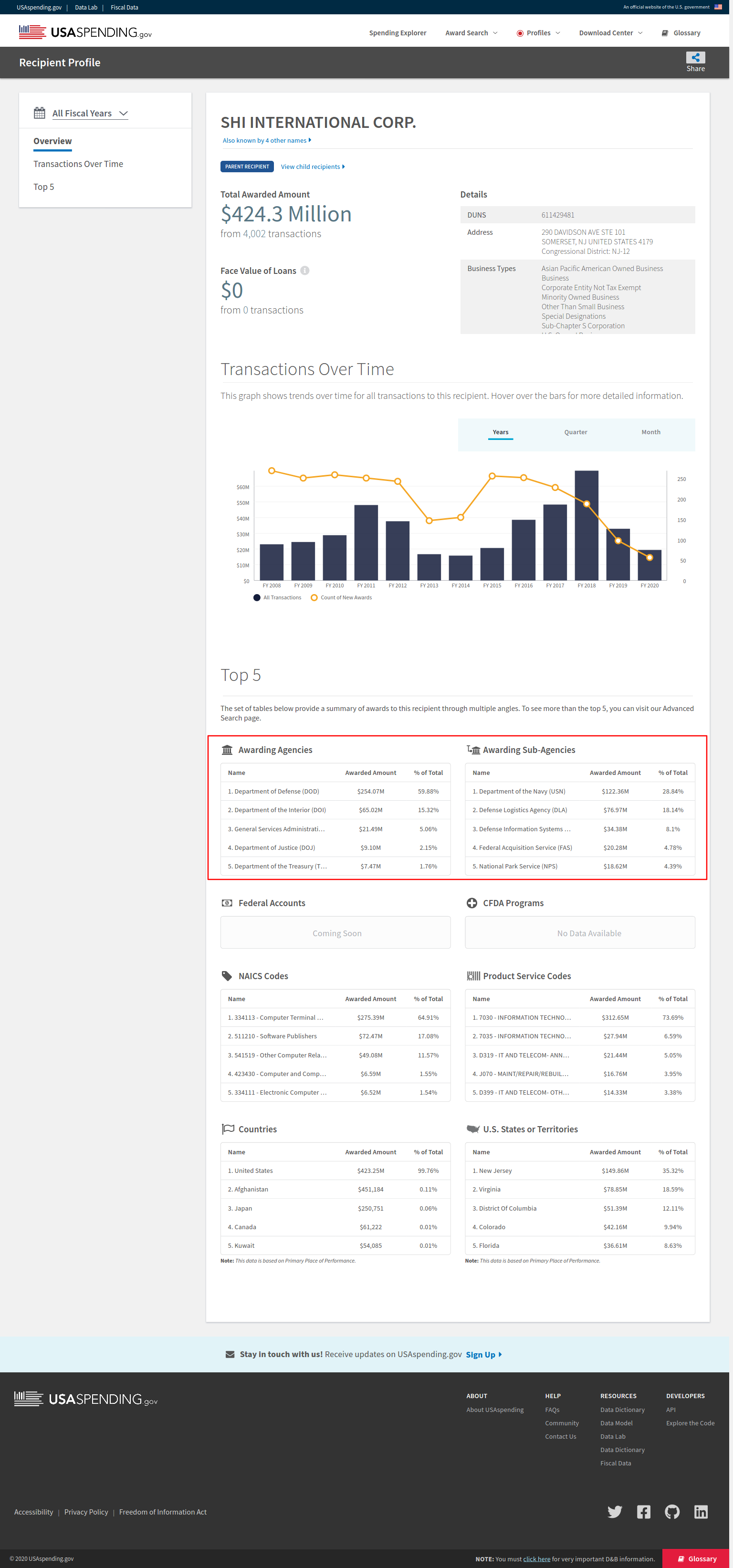Click the Fiscal Data top link

(x=124, y=7)
